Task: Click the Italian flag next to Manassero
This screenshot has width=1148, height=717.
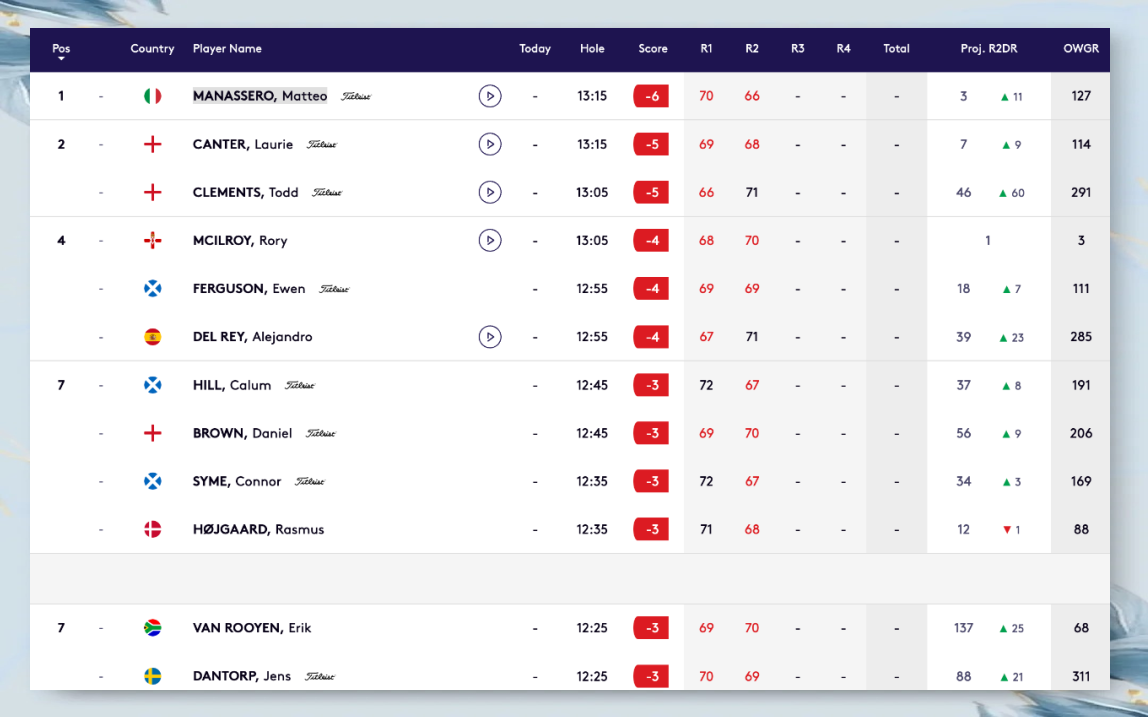Action: [x=153, y=96]
